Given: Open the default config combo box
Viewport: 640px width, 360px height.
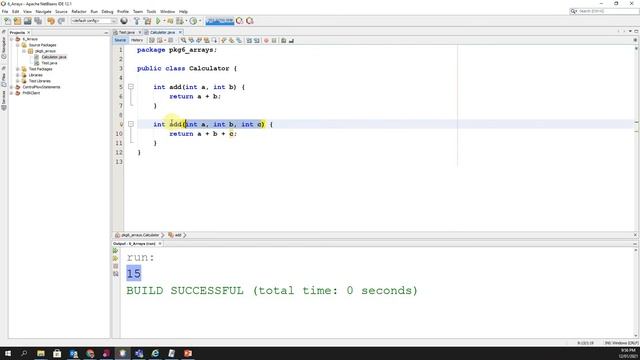Looking at the screenshot, I should [93, 21].
